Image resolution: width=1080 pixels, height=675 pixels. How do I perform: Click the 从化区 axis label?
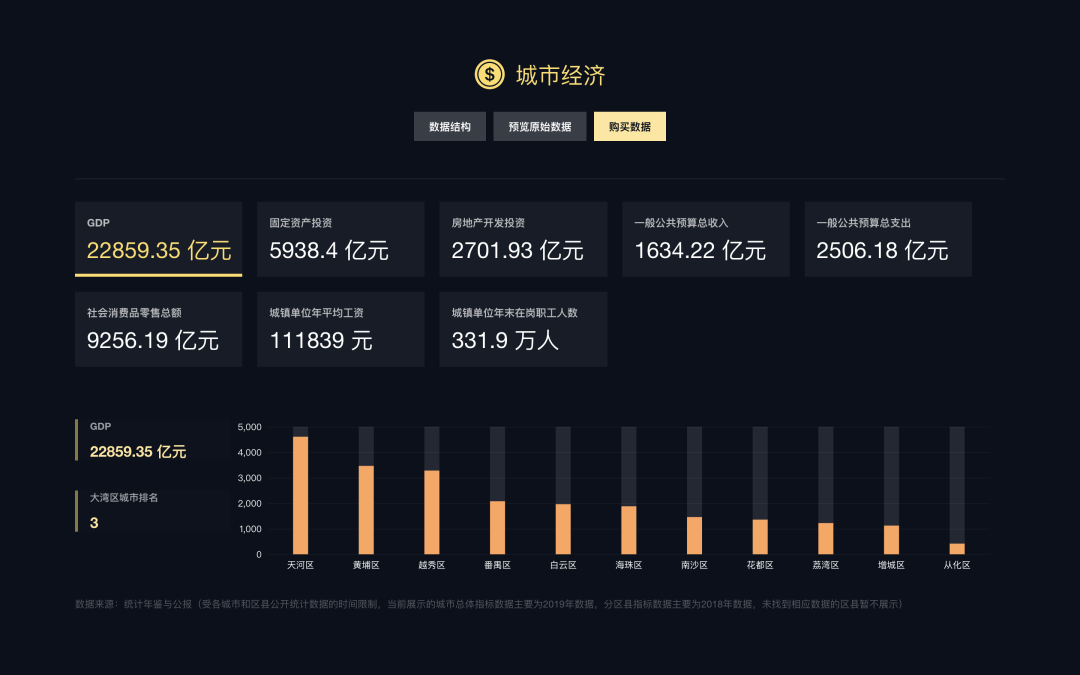tap(957, 565)
